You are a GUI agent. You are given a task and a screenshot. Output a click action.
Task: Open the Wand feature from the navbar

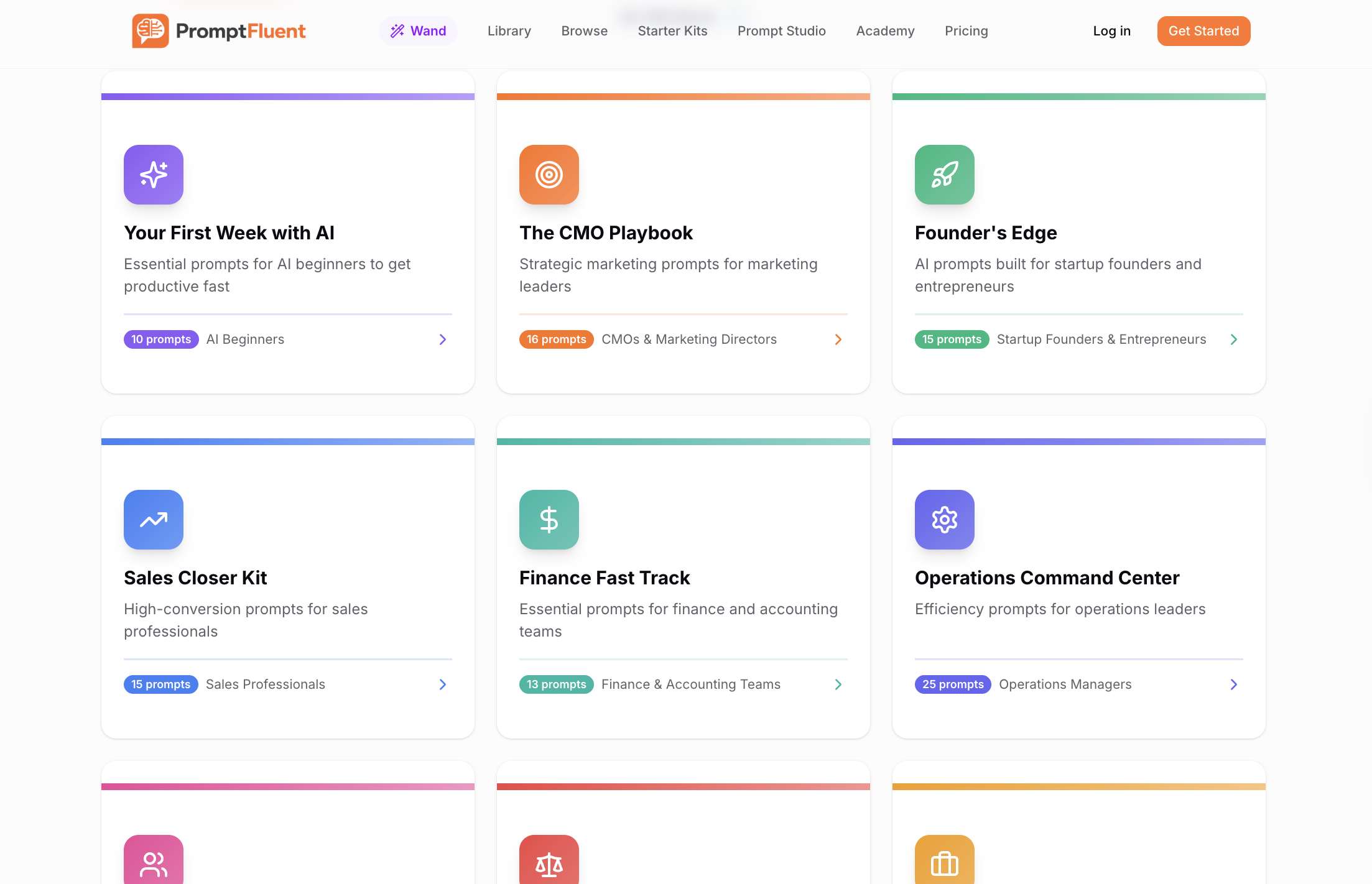coord(418,30)
